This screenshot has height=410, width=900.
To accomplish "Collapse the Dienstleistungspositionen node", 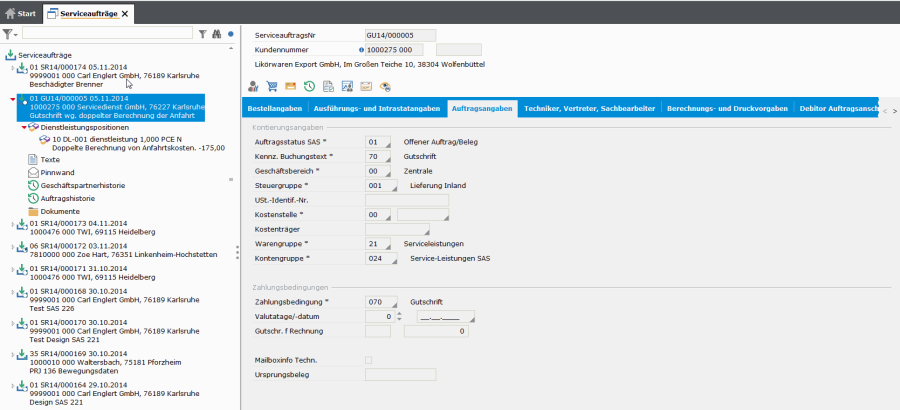I will click(x=24, y=127).
